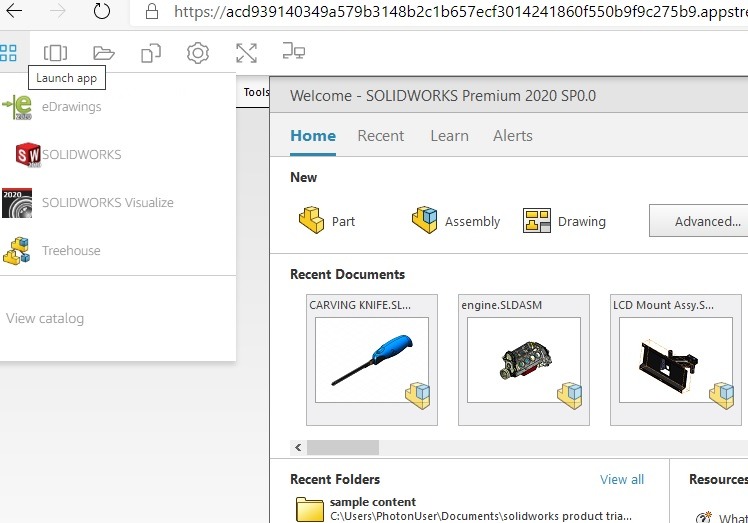Open the My Files folder icon

click(104, 53)
